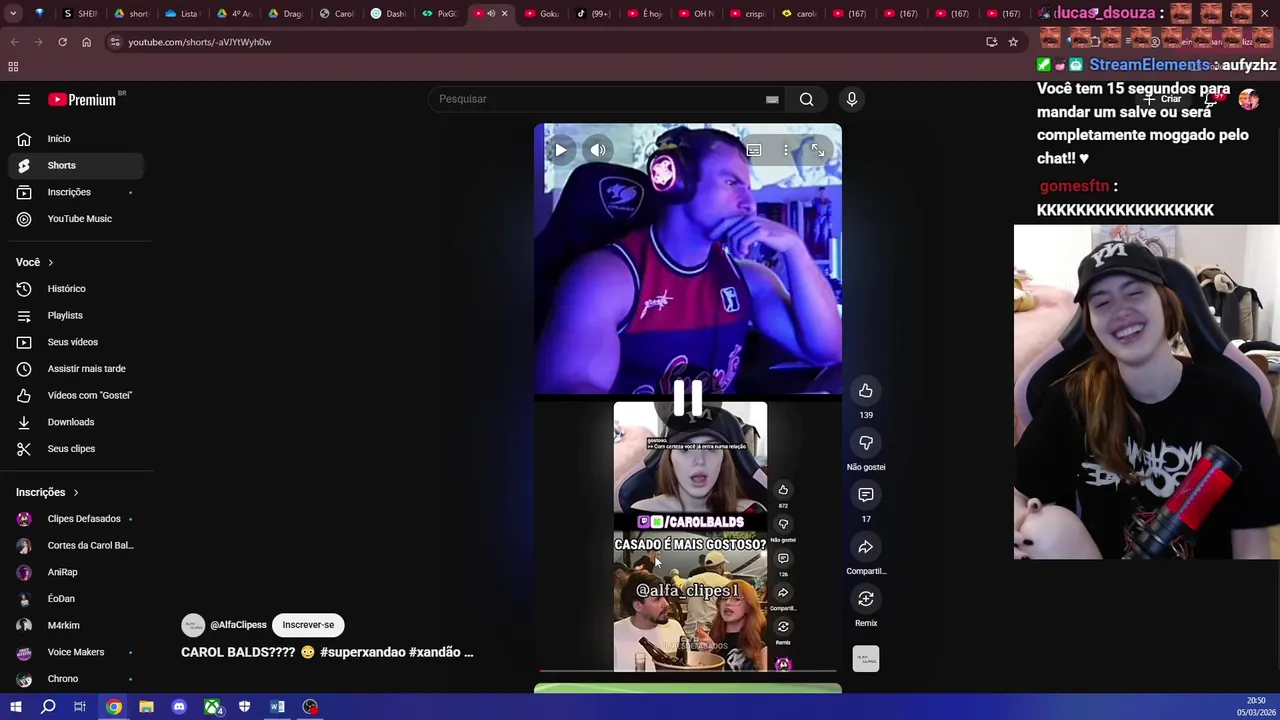Open Seus clipes in the sidebar
1280x720 pixels.
coord(75,449)
